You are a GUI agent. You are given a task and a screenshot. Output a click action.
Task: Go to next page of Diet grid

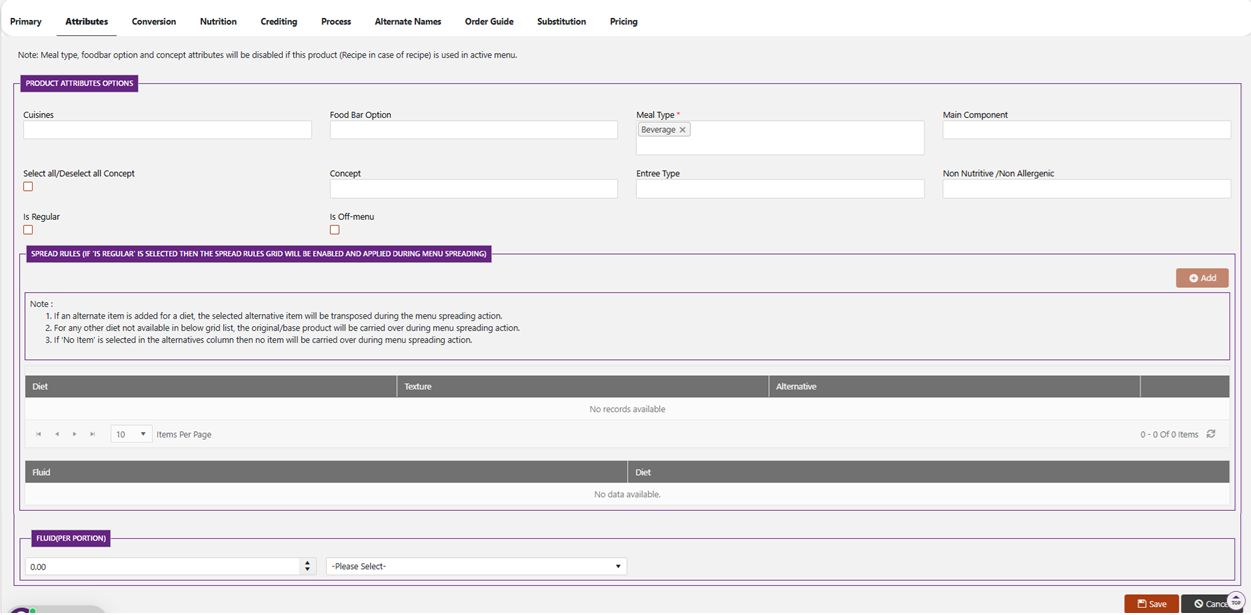pos(75,434)
